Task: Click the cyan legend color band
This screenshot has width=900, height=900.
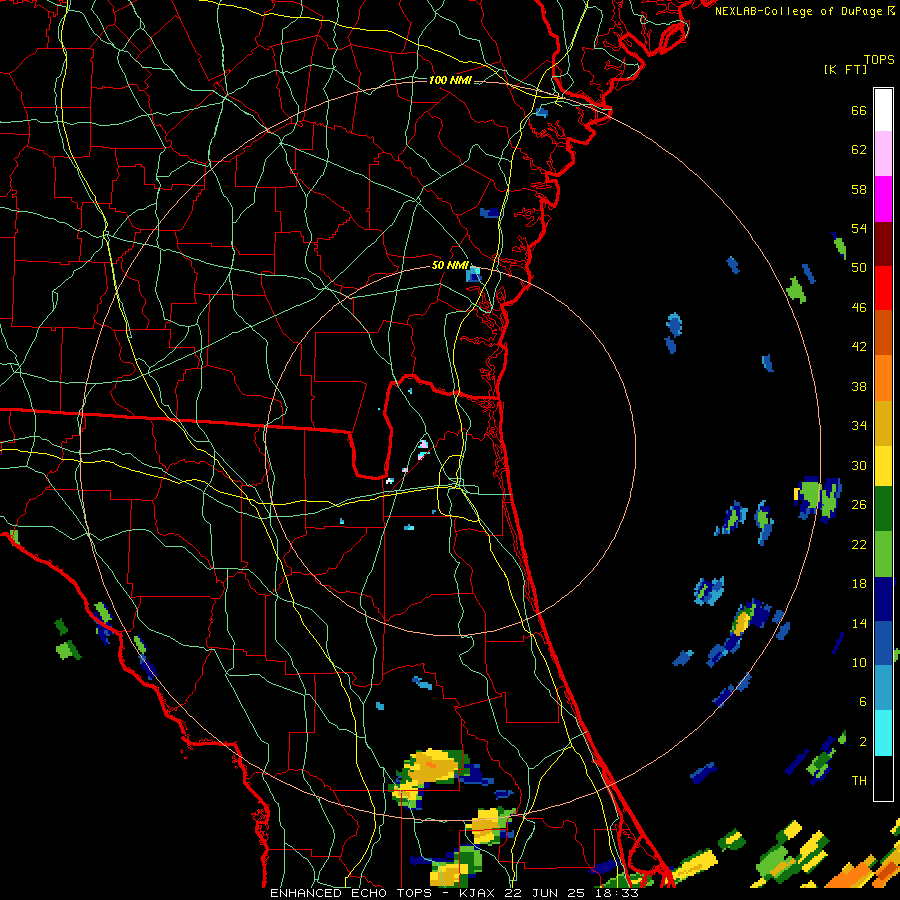Action: [x=883, y=732]
